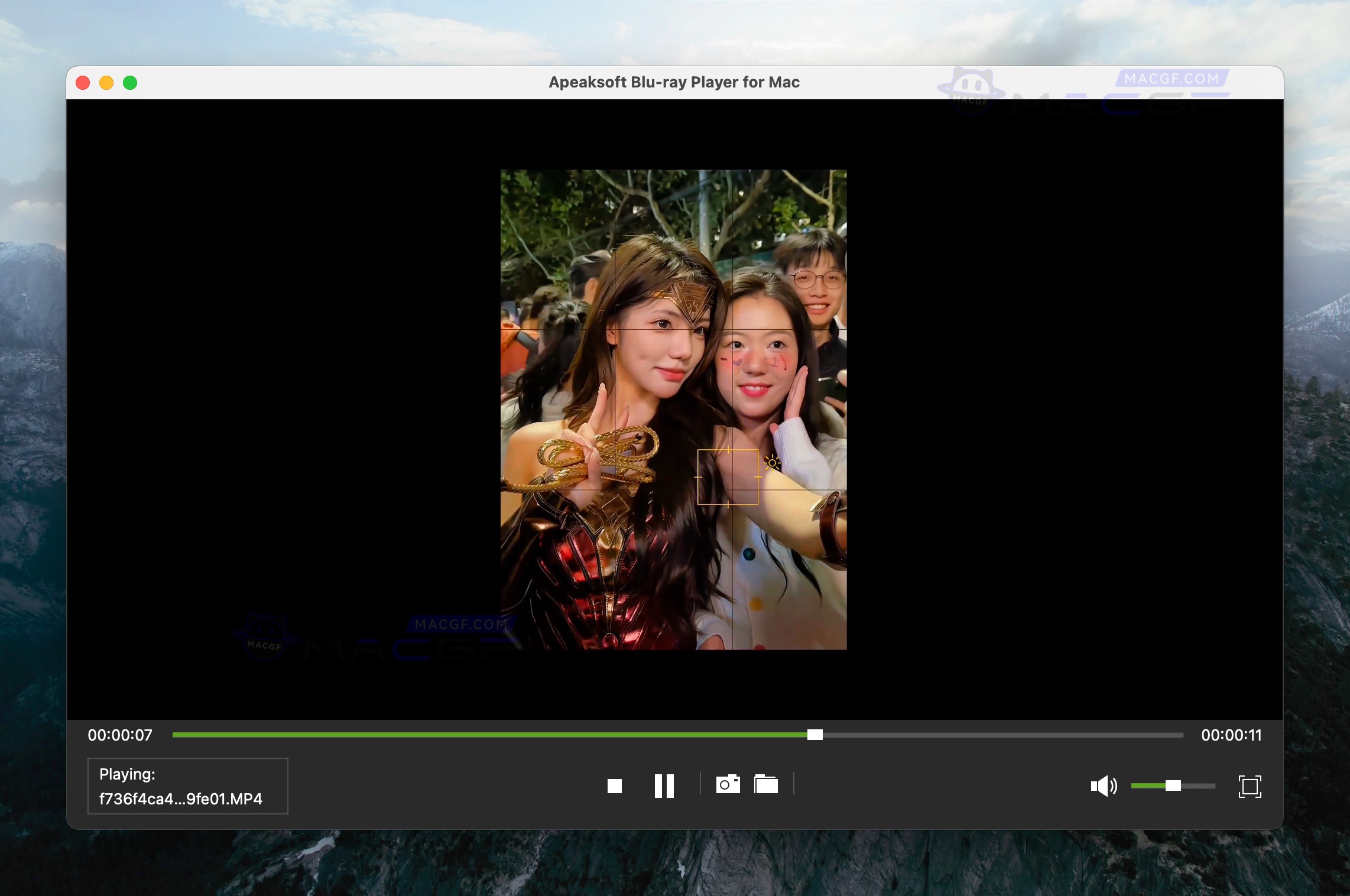Click the volume slider handle
The height and width of the screenshot is (896, 1350).
point(1173,785)
